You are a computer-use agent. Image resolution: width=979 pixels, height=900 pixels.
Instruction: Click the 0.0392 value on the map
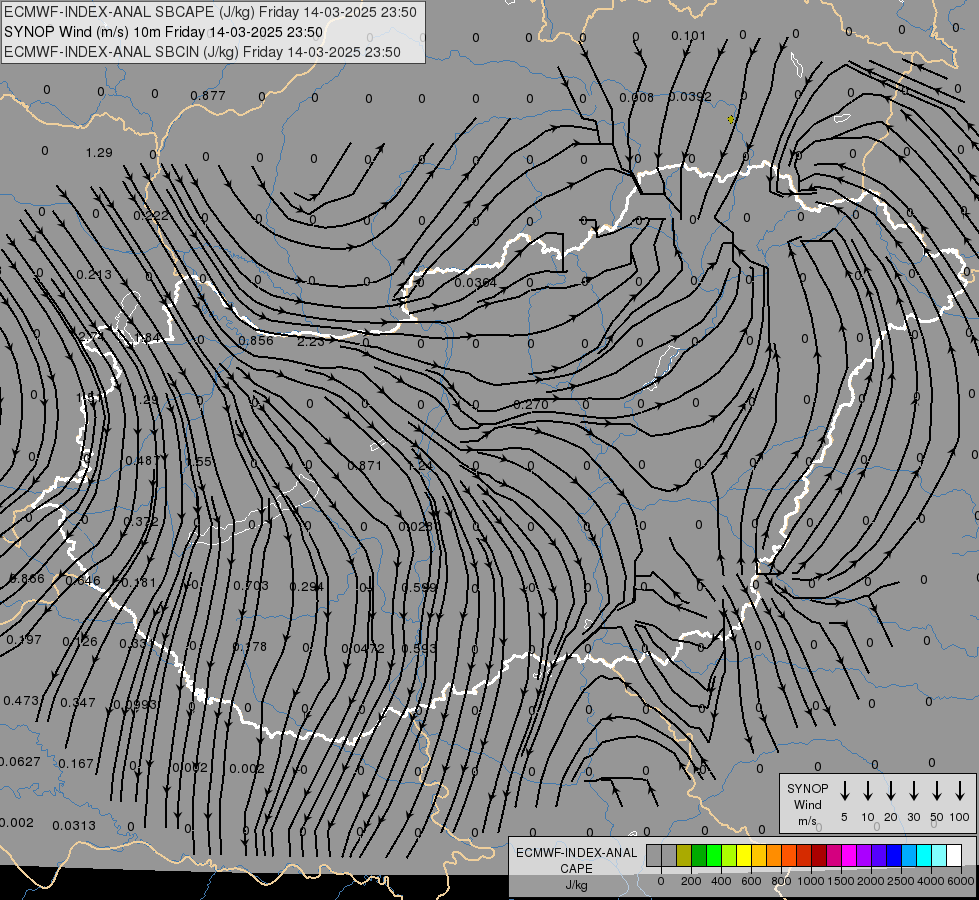point(690,97)
